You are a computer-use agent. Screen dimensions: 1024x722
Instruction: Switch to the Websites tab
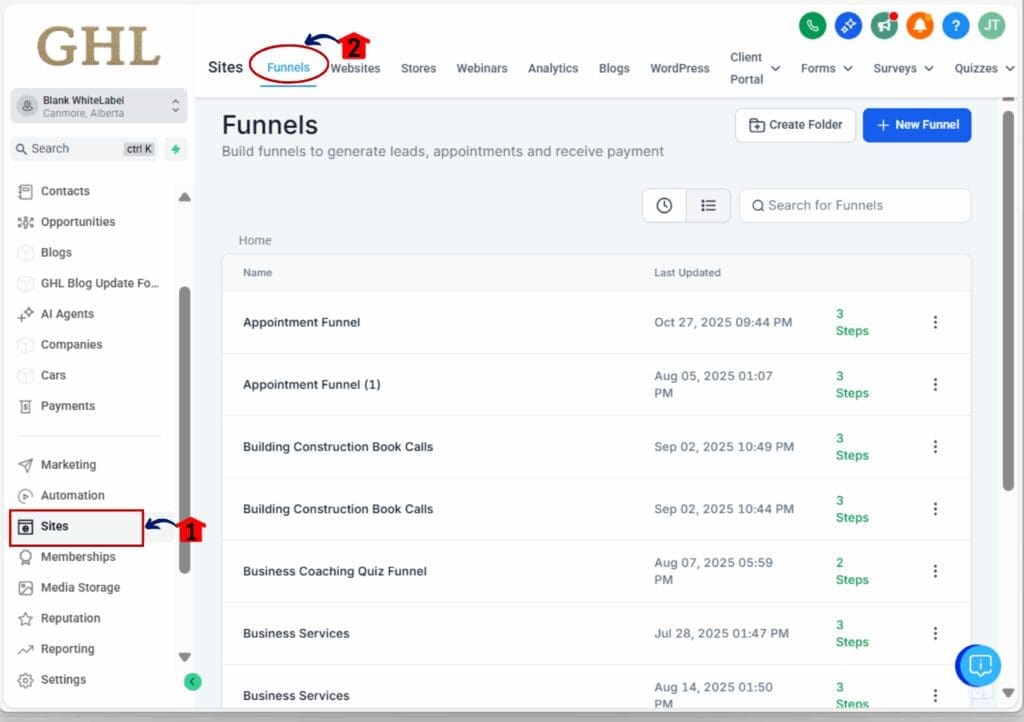click(x=356, y=68)
